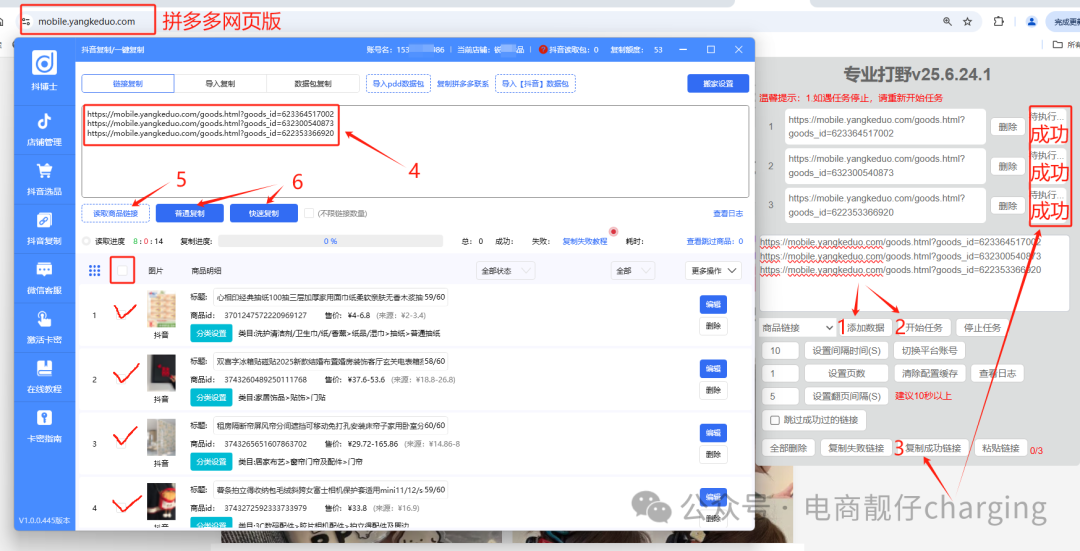Tick the checkbox for product row 3
This screenshot has height=551, width=1080.
[x=123, y=444]
